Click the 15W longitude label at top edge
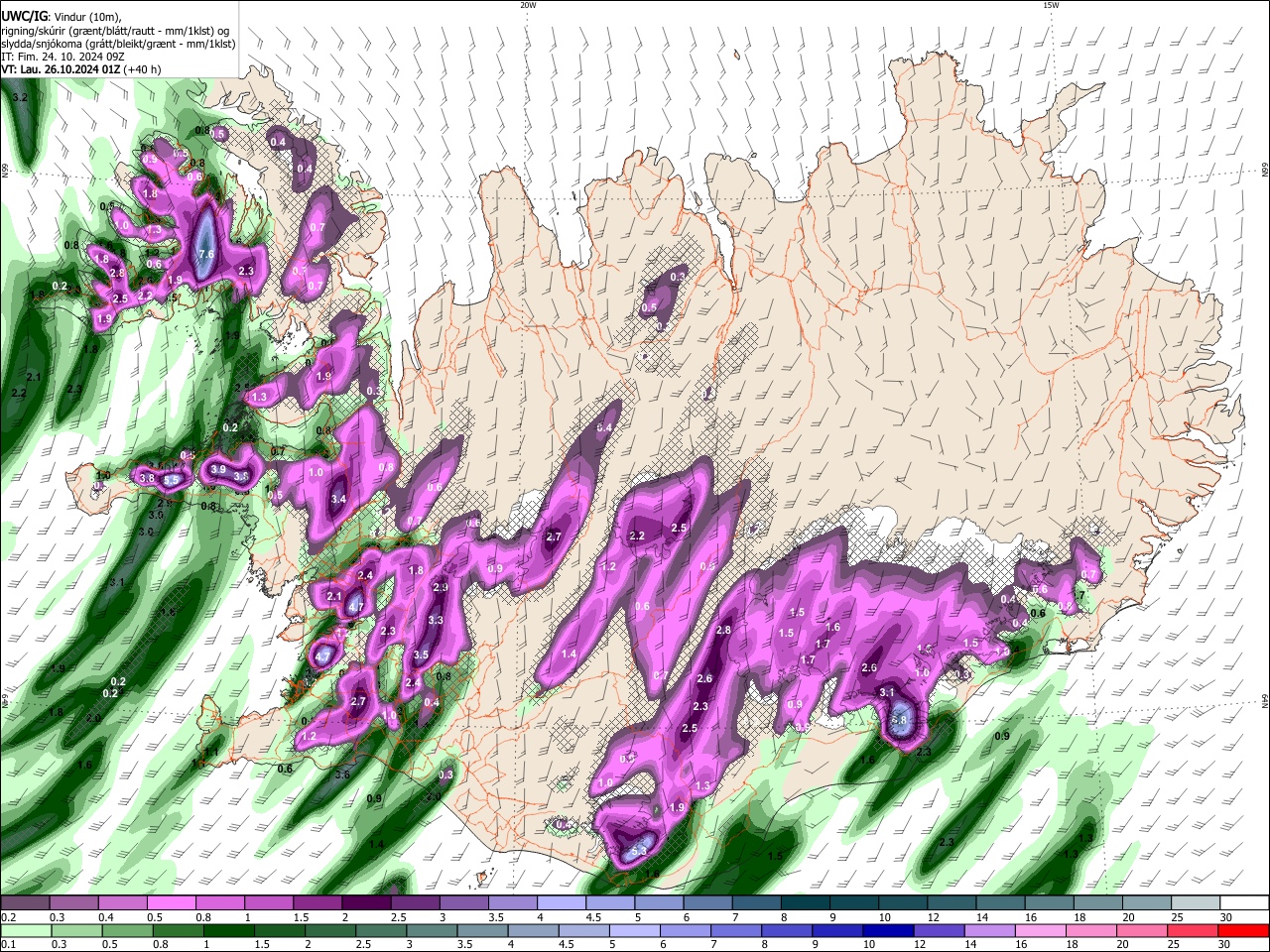Screen dimensions: 1270x952 click(x=1051, y=5)
